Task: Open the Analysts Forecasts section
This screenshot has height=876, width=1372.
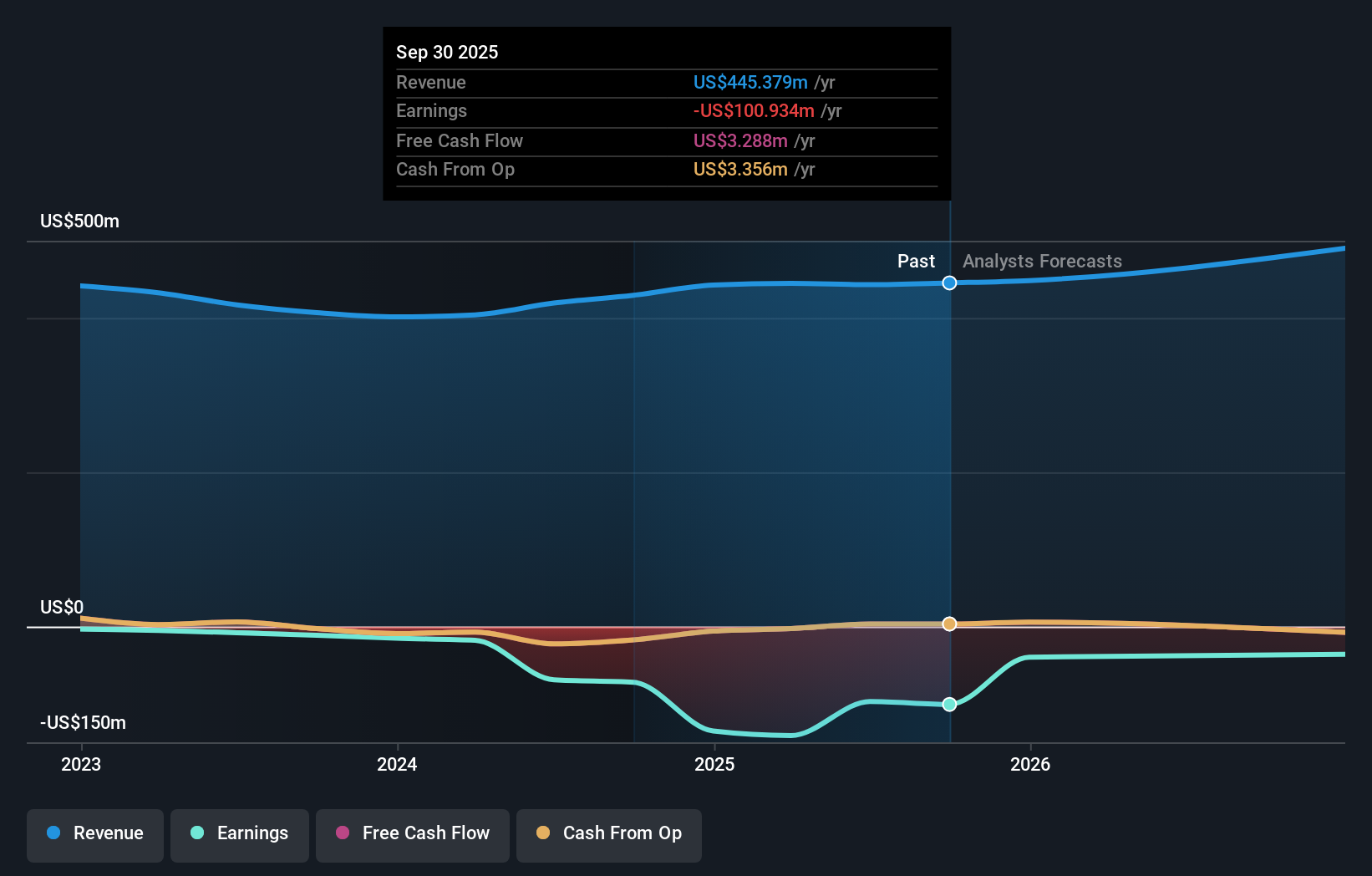Action: click(1042, 261)
